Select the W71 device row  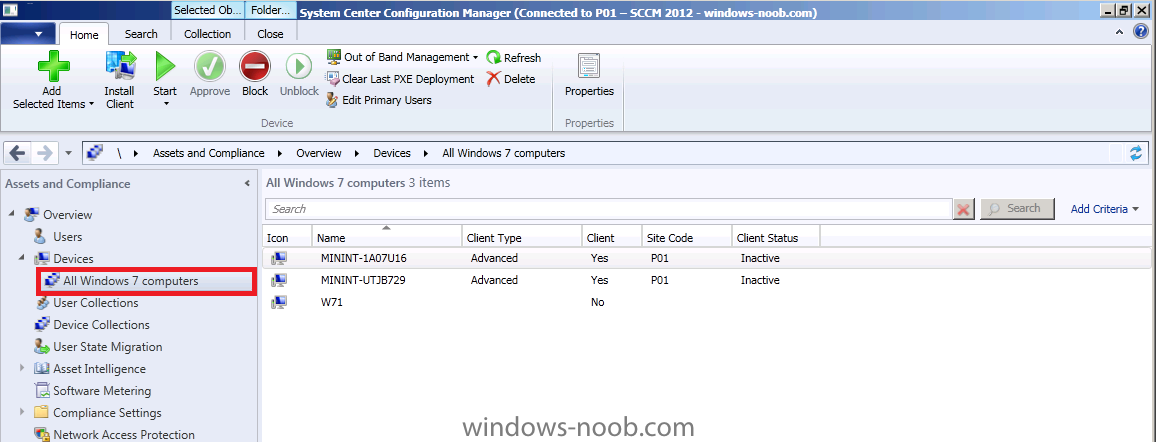(706, 302)
